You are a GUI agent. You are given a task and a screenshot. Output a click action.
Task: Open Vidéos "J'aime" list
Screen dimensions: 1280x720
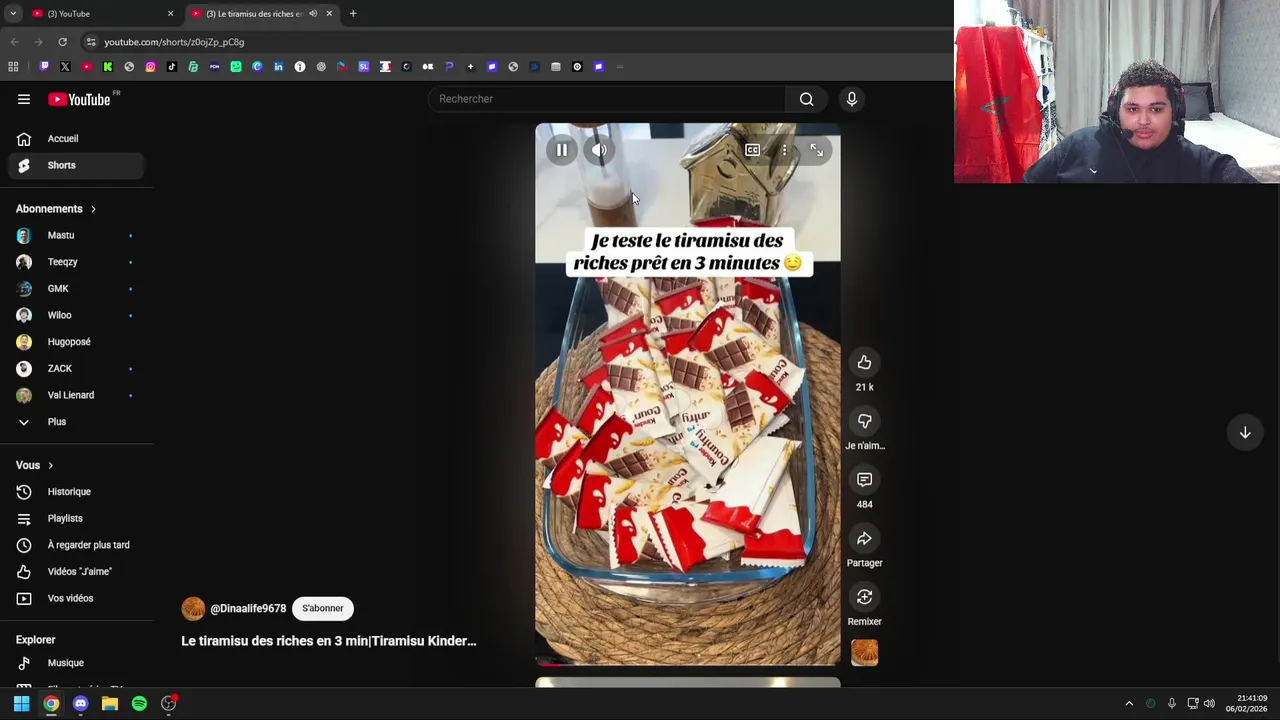tap(76, 571)
